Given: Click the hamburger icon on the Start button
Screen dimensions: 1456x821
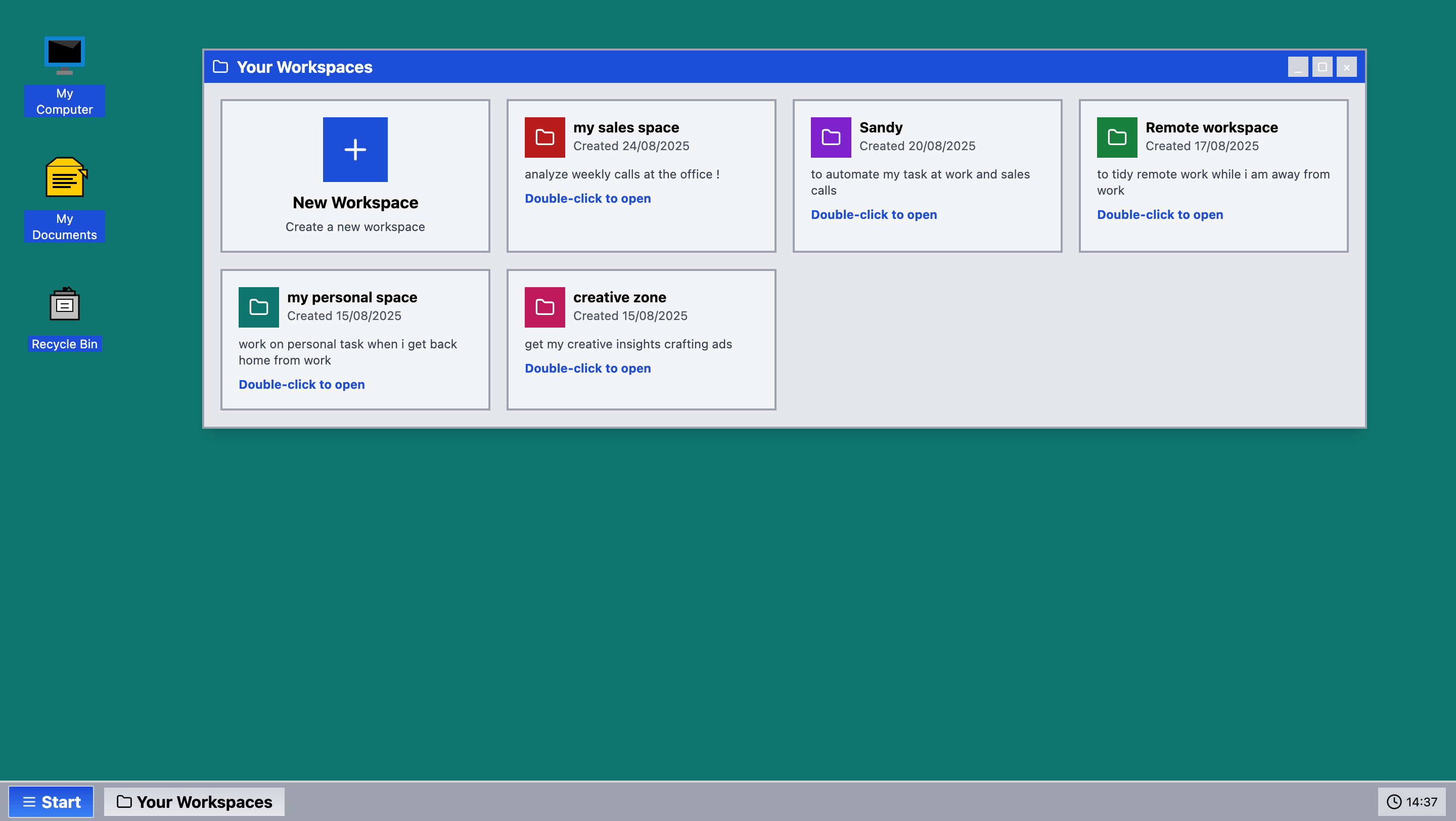Looking at the screenshot, I should pyautogui.click(x=29, y=801).
